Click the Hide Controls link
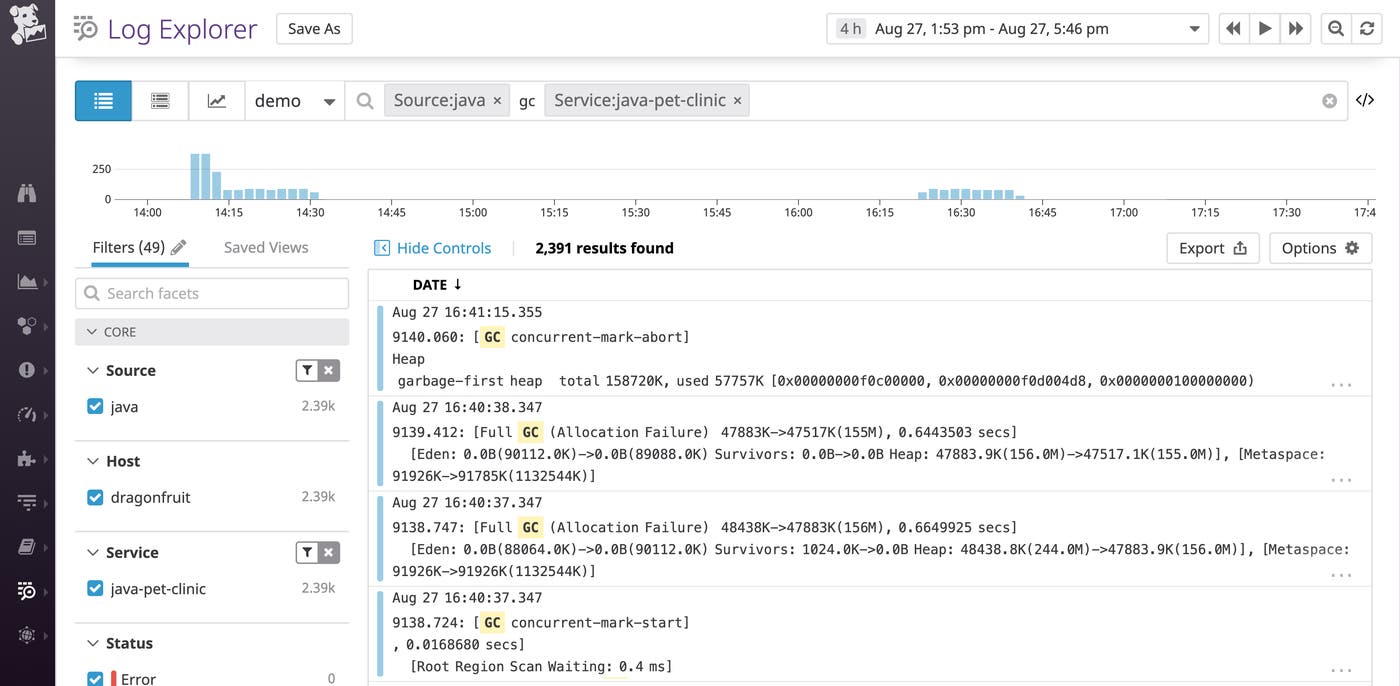Viewport: 1400px width, 686px height. pyautogui.click(x=432, y=247)
